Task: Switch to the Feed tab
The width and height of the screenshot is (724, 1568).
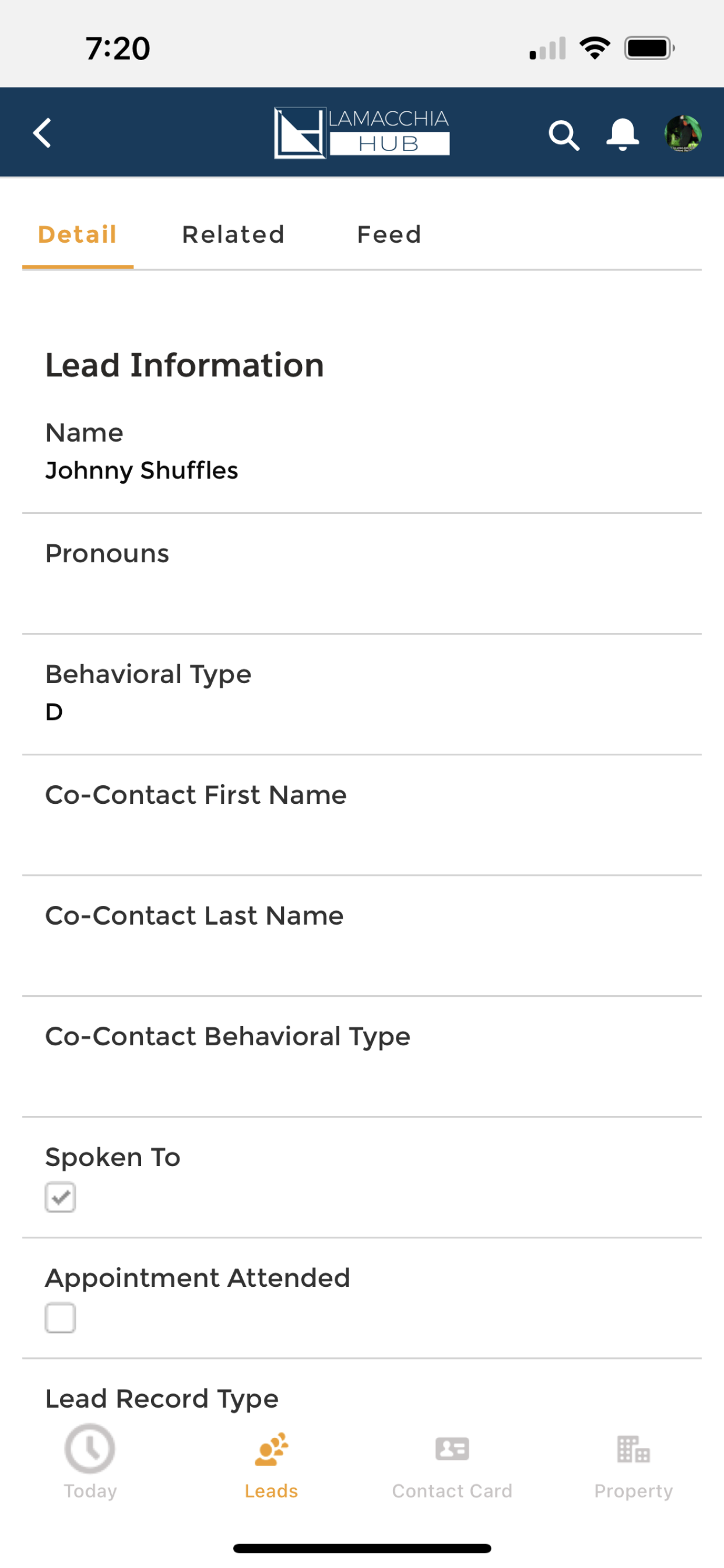Action: coord(389,235)
